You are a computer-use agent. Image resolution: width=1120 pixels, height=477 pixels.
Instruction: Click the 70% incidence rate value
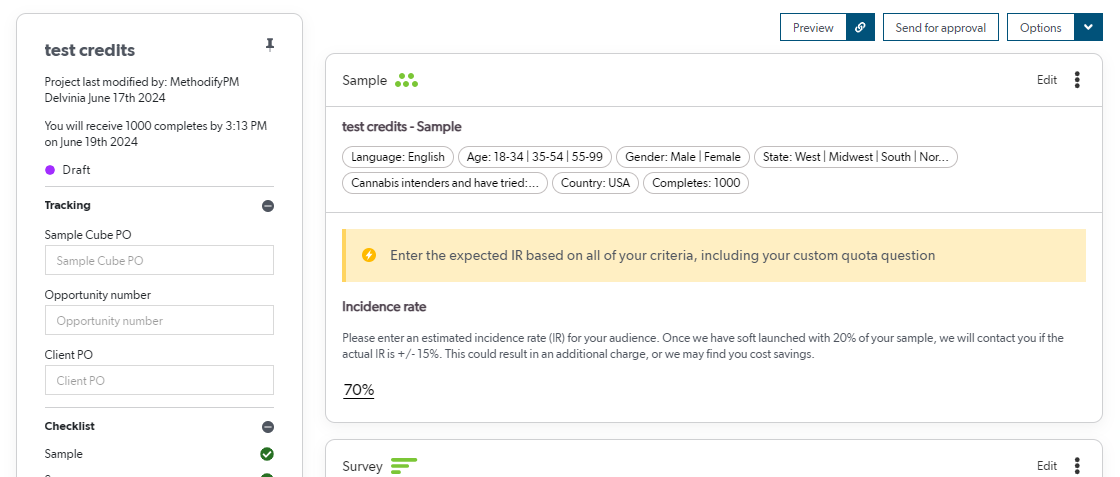click(x=358, y=390)
